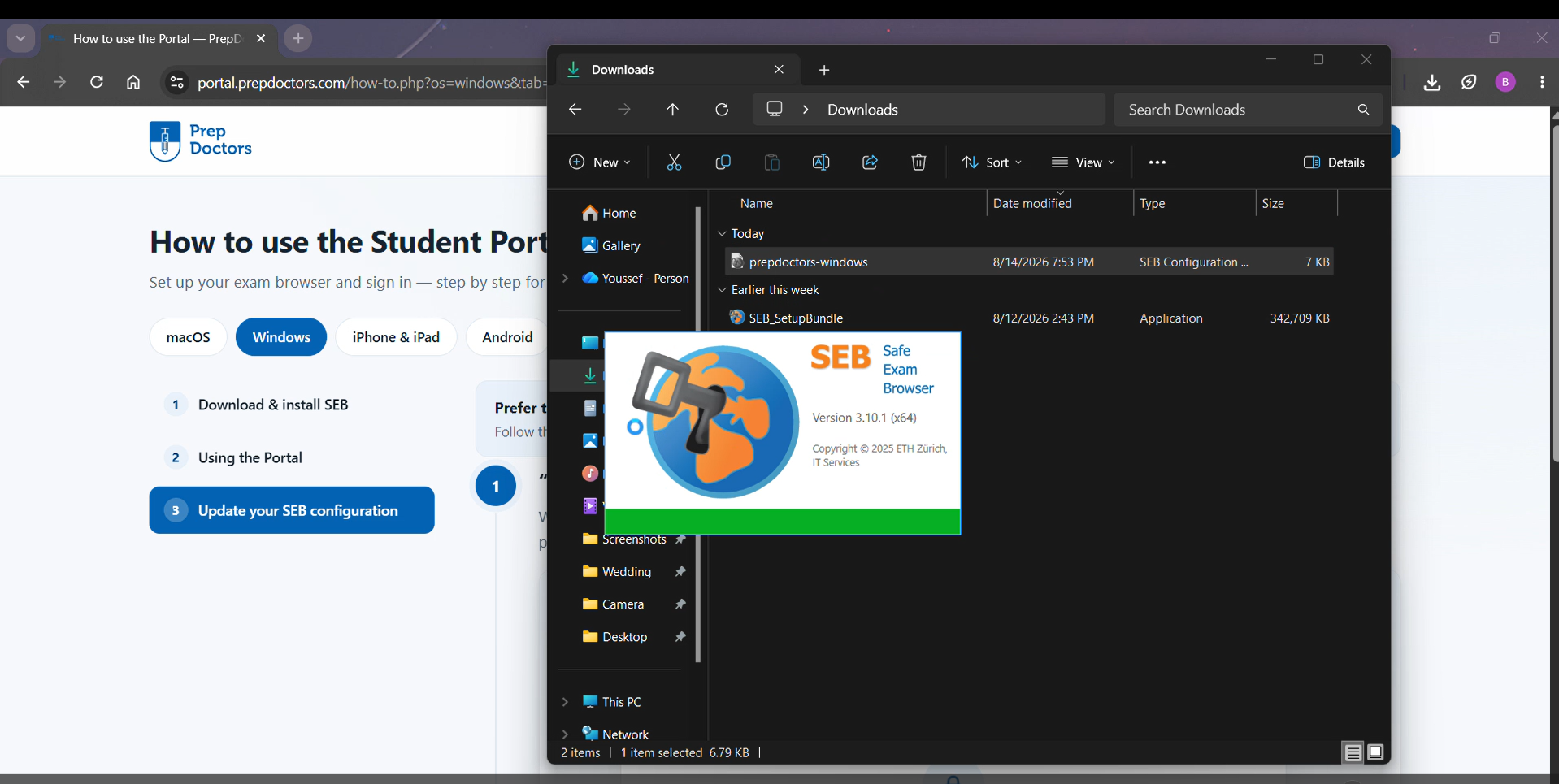Click the Explorer sidebar scrollbar
This screenshot has width=1559, height=784.
tap(698, 435)
